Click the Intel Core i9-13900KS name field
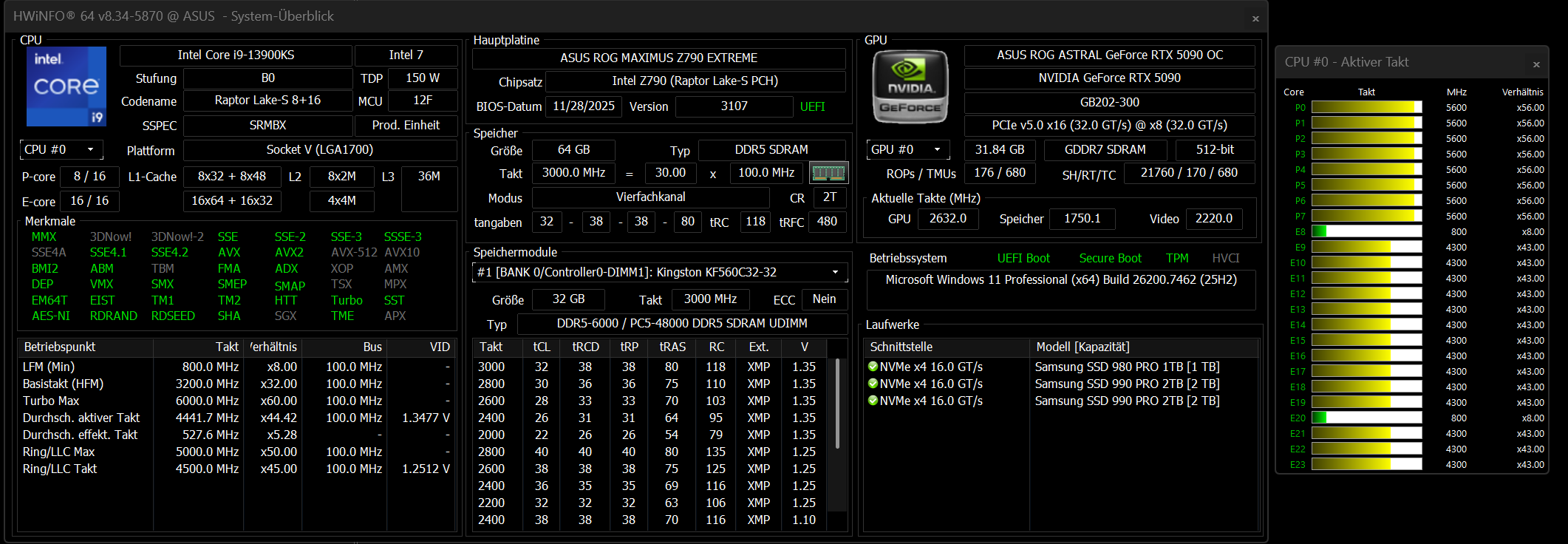Screen dimensions: 1568x544 point(236,55)
